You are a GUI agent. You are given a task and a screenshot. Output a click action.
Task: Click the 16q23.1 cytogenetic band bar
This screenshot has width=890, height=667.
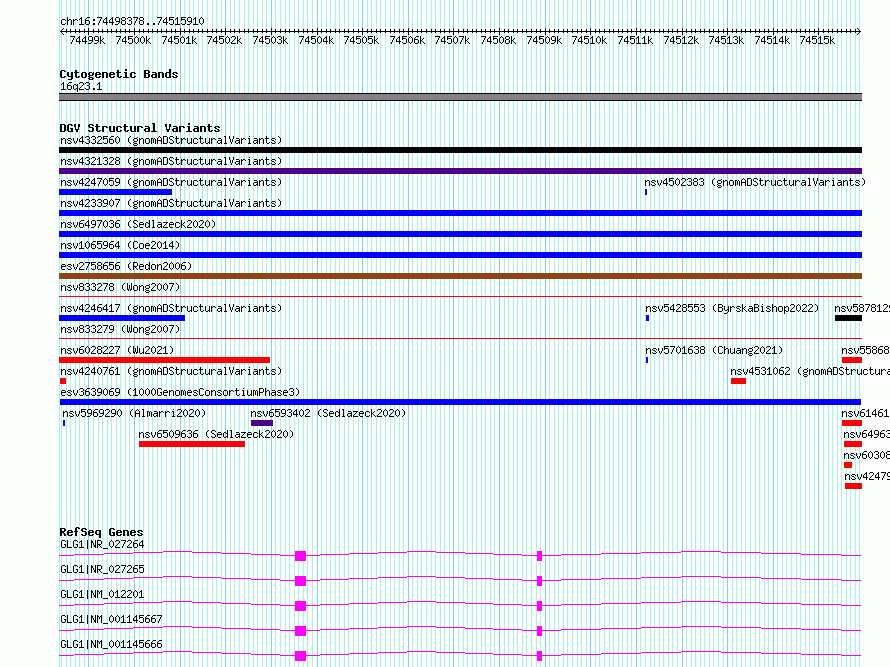point(460,97)
